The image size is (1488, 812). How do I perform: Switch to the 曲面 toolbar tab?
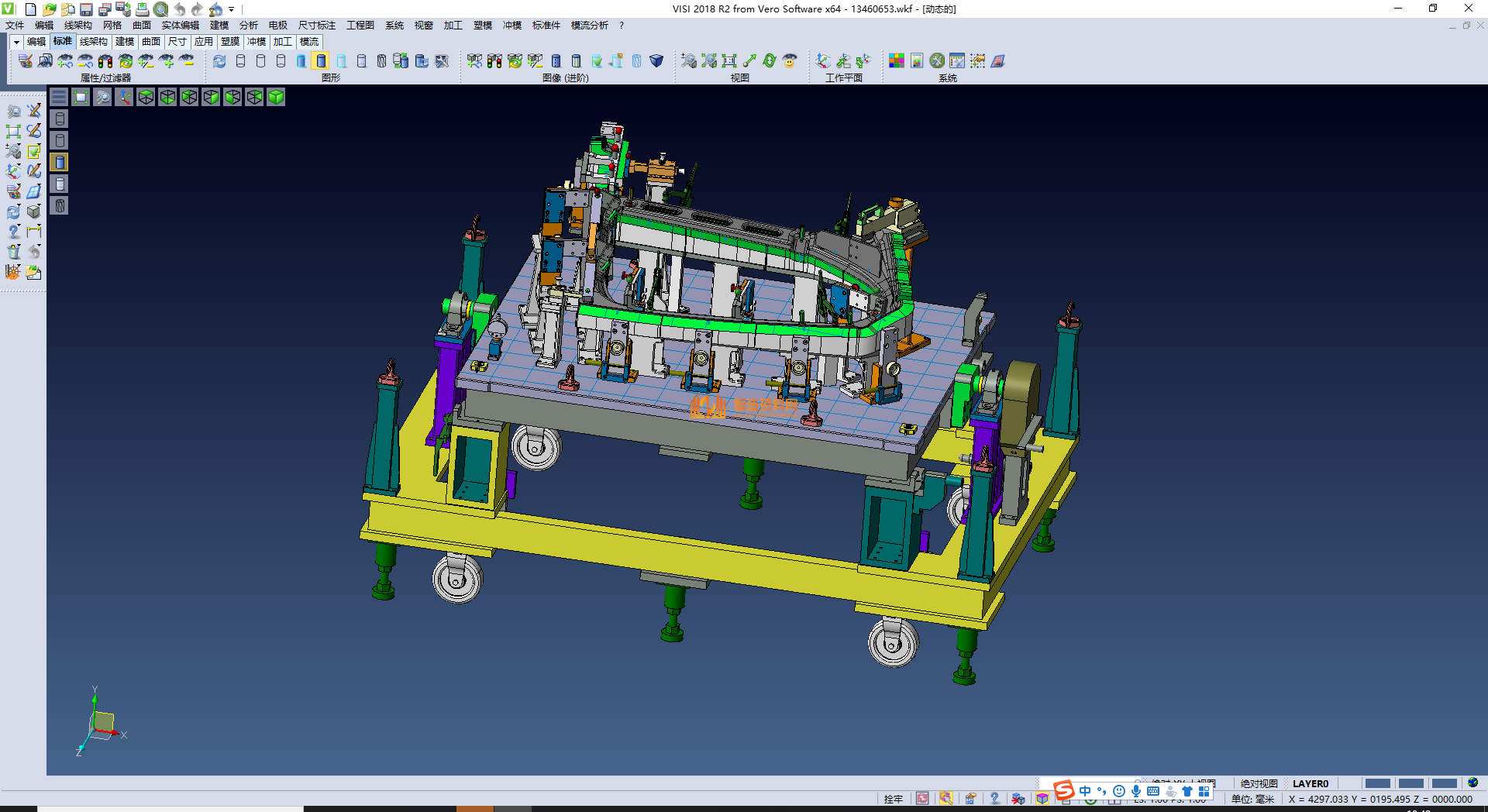tap(151, 42)
